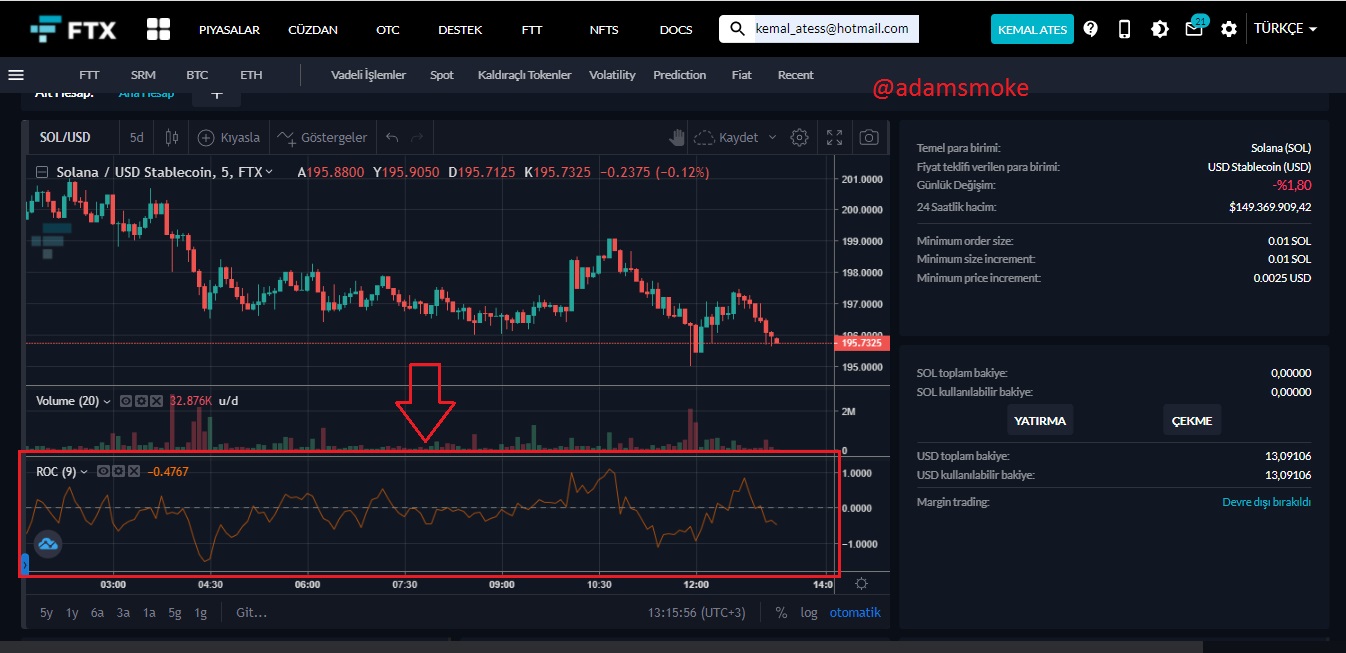Open the help question mark icon
The height and width of the screenshot is (653, 1346).
click(1090, 29)
